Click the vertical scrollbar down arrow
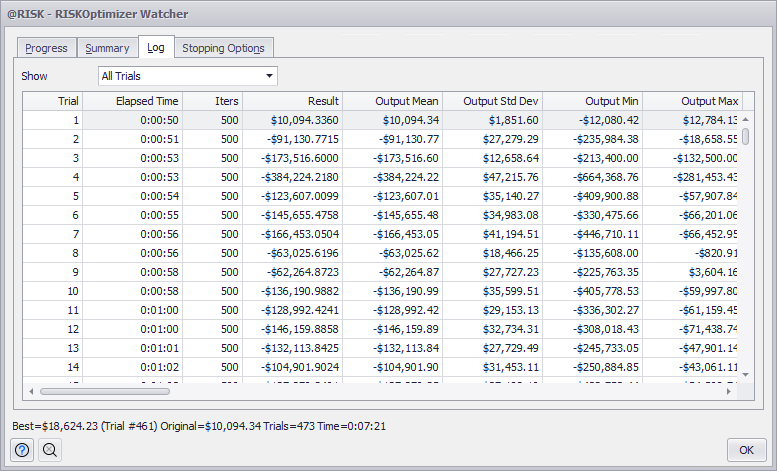Screen dimensions: 777x471 click(746, 374)
